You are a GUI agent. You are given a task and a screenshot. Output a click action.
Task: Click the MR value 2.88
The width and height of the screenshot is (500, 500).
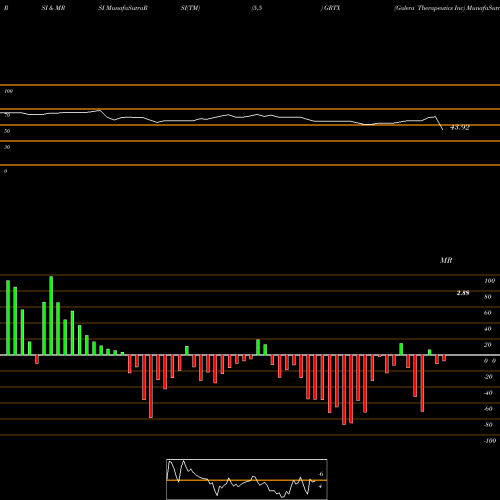click(463, 293)
